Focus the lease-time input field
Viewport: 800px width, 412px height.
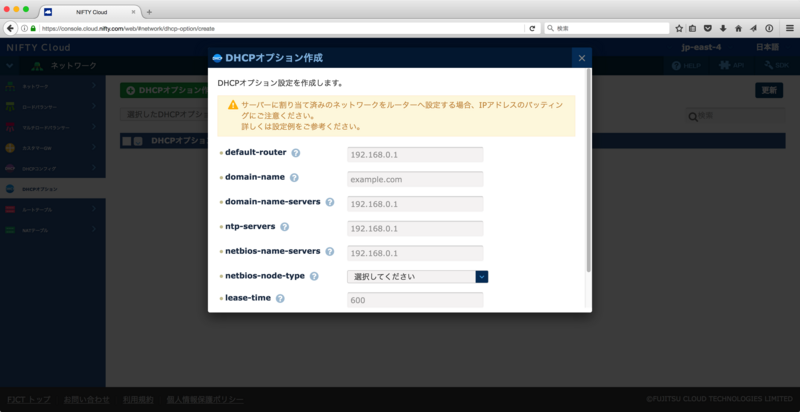point(415,300)
